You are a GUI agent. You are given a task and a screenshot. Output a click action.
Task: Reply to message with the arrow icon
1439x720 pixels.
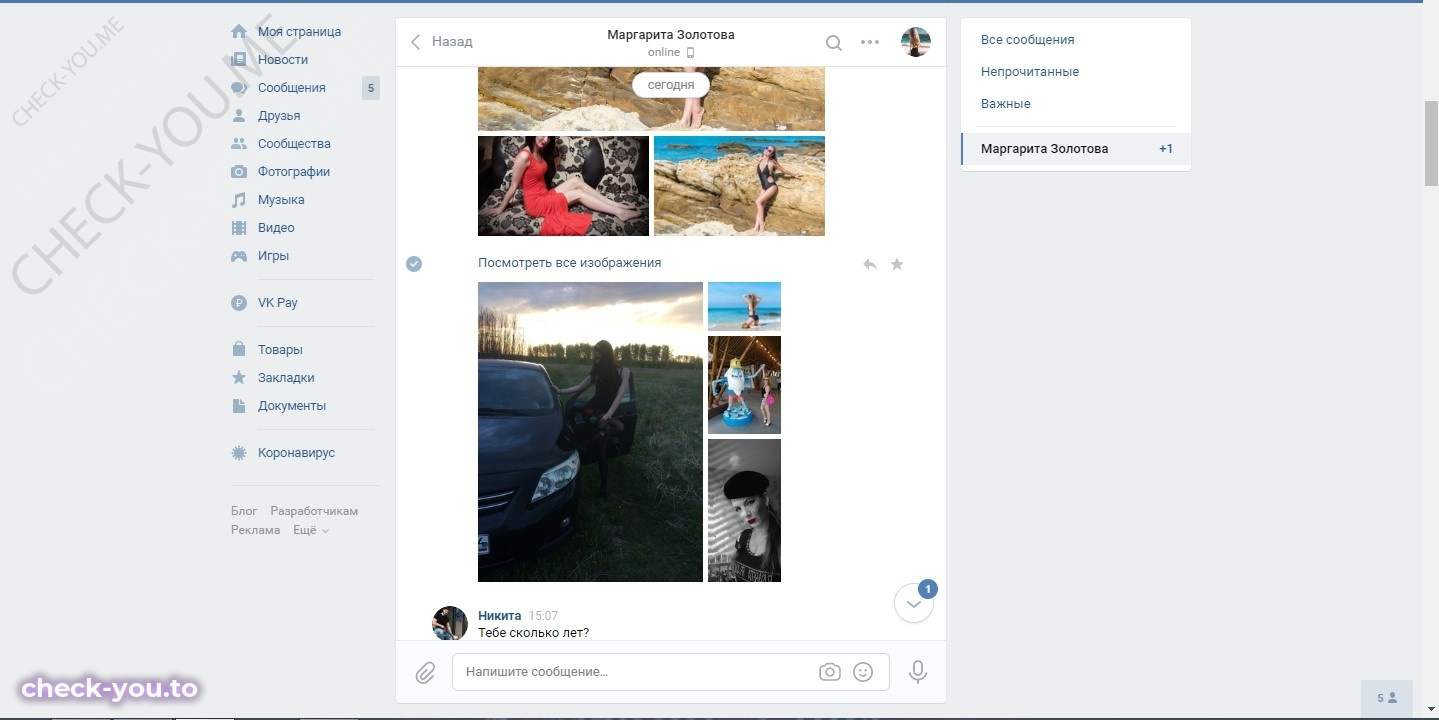pos(870,264)
